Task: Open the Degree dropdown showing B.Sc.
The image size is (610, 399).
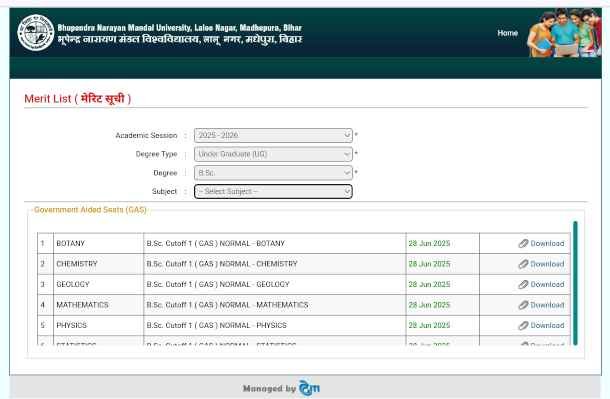Action: click(273, 173)
